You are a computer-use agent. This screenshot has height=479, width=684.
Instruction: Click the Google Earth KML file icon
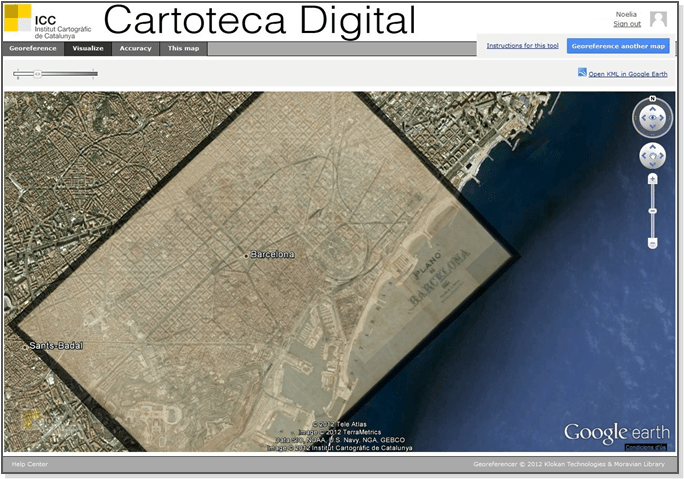click(x=582, y=73)
